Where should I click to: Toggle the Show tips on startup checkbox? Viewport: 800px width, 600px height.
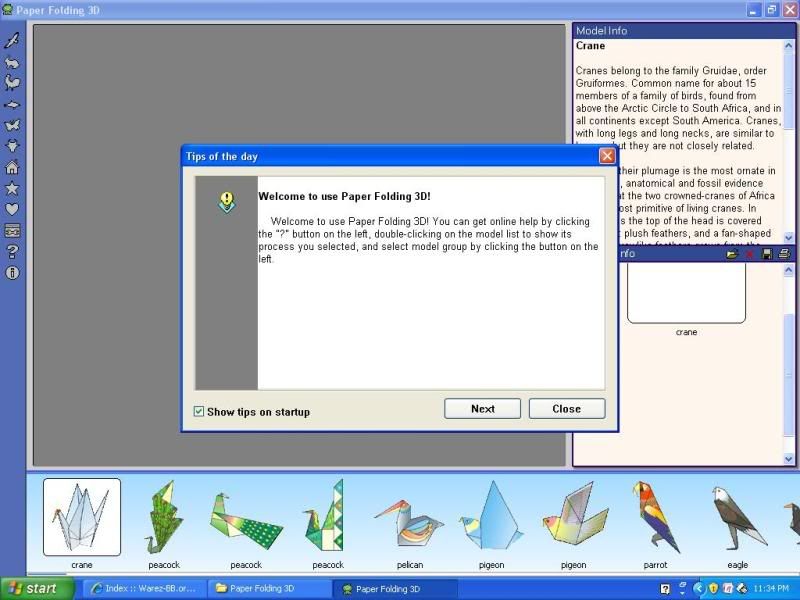coord(199,411)
